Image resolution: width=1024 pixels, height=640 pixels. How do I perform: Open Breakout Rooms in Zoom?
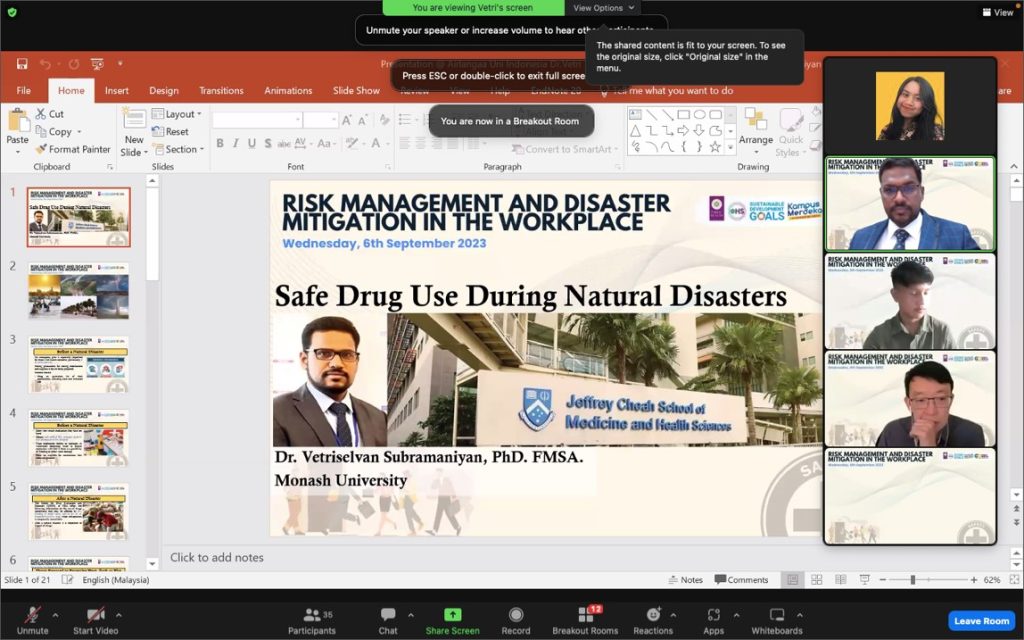point(585,620)
